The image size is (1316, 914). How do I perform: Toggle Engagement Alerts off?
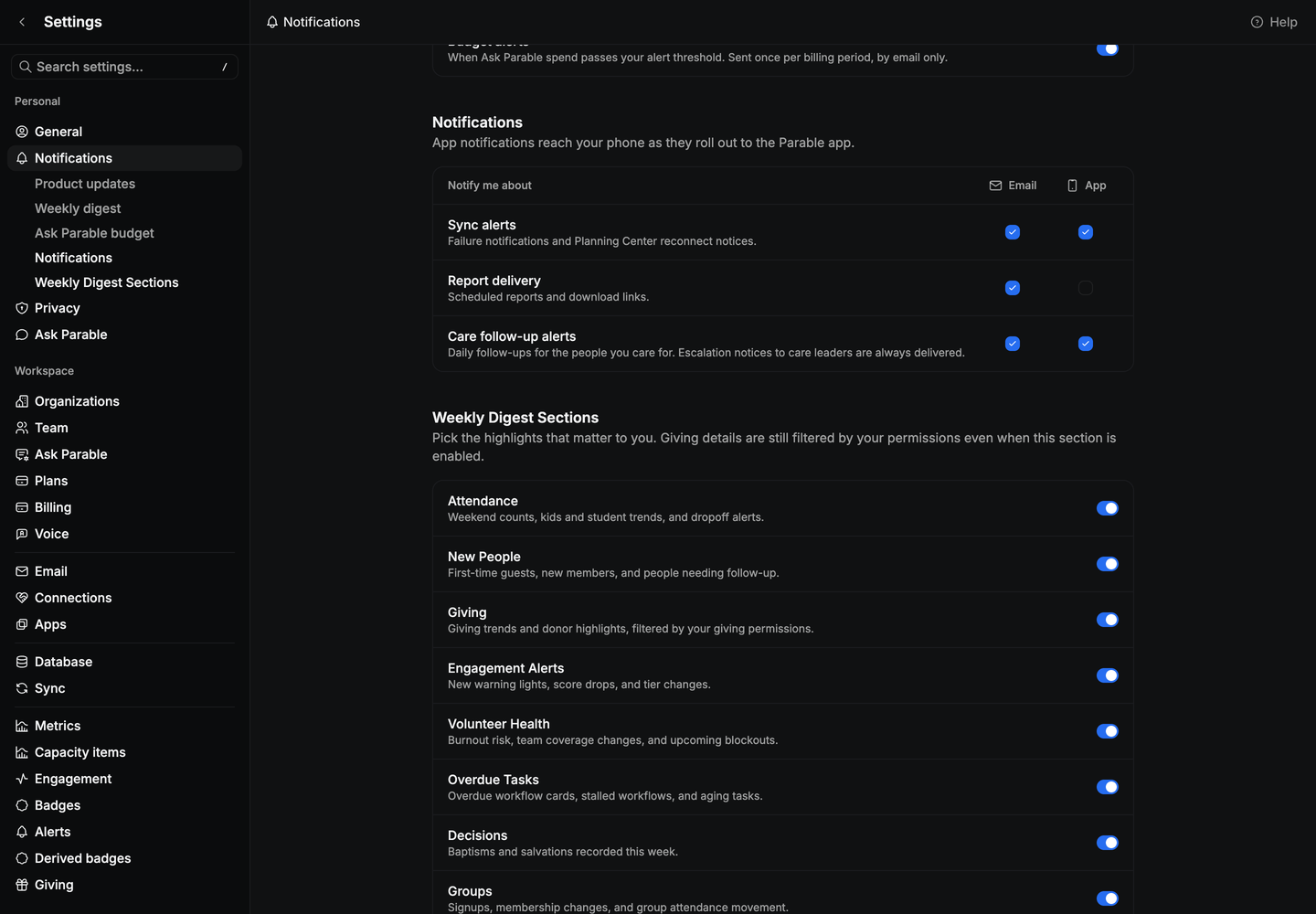tap(1108, 675)
